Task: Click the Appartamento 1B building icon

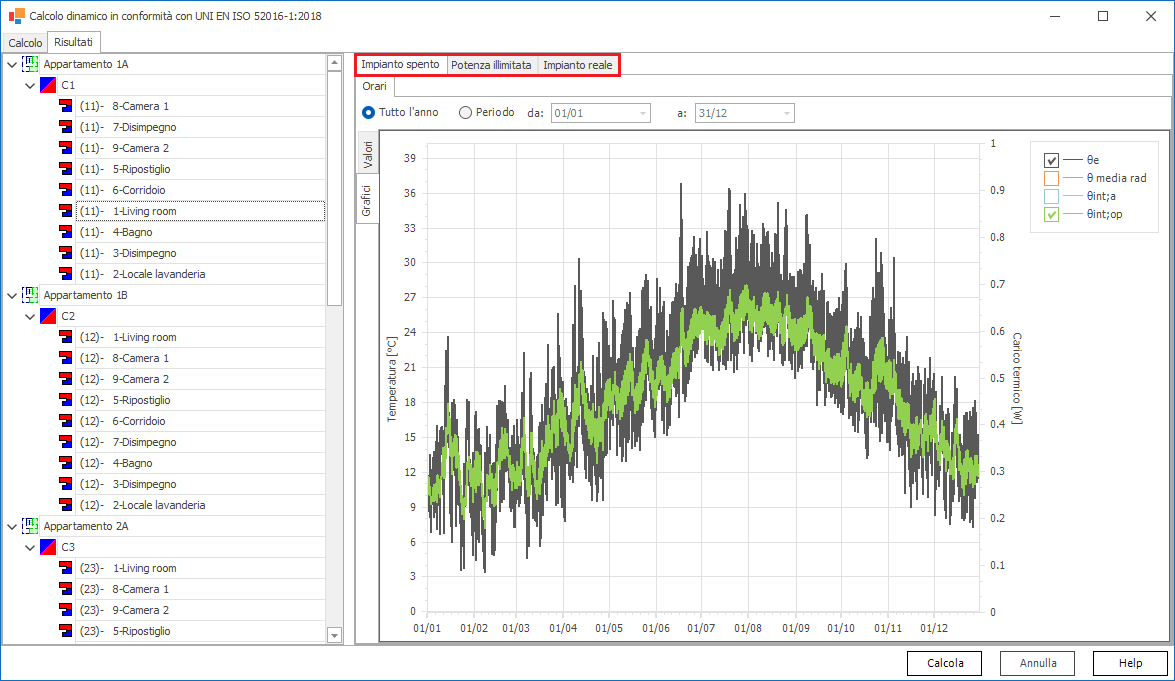Action: point(30,295)
